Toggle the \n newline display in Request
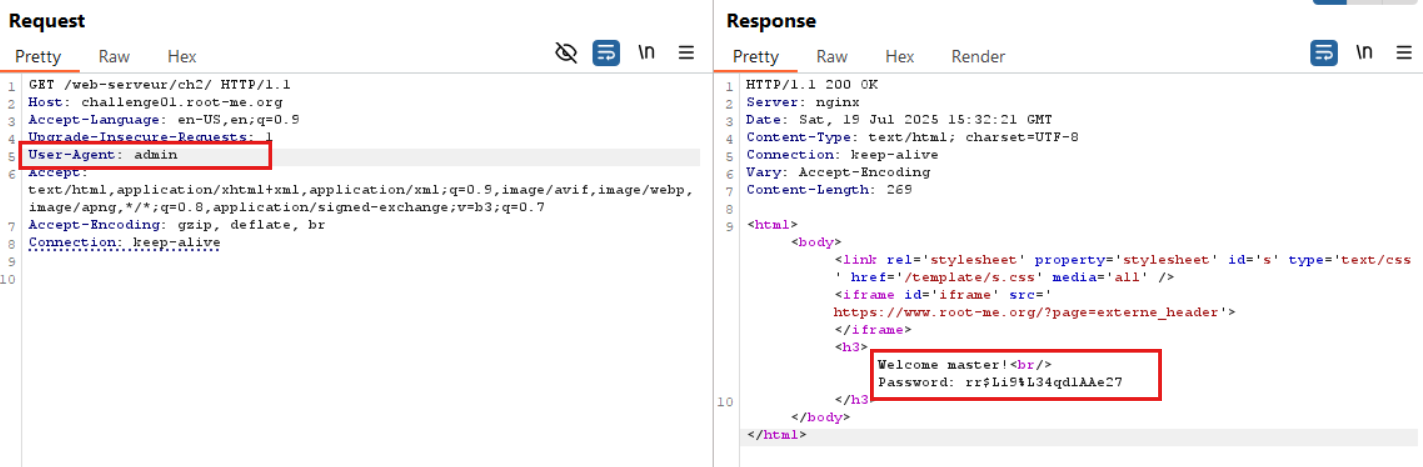This screenshot has height=467, width=1423. [x=646, y=53]
